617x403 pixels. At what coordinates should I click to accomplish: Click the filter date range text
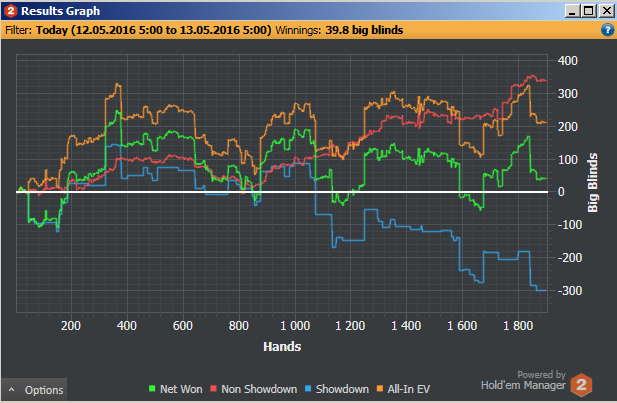(153, 30)
